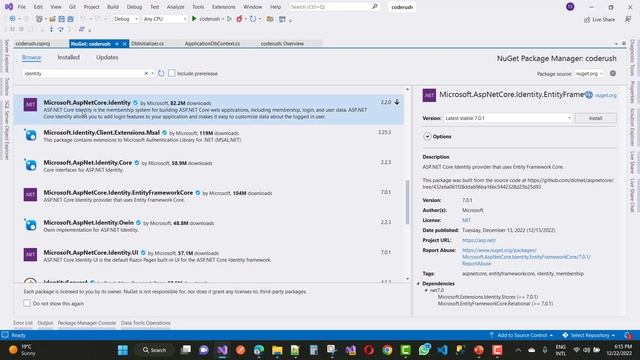Enable Include prerelease checkbox
The height and width of the screenshot is (360, 640).
(x=171, y=73)
